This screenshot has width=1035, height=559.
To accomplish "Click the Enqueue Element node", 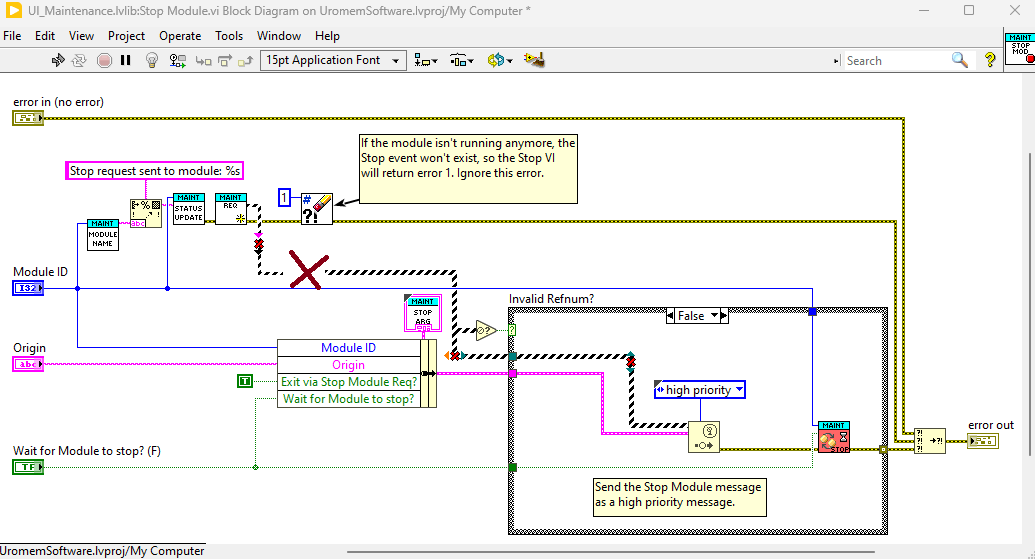I will tap(704, 437).
